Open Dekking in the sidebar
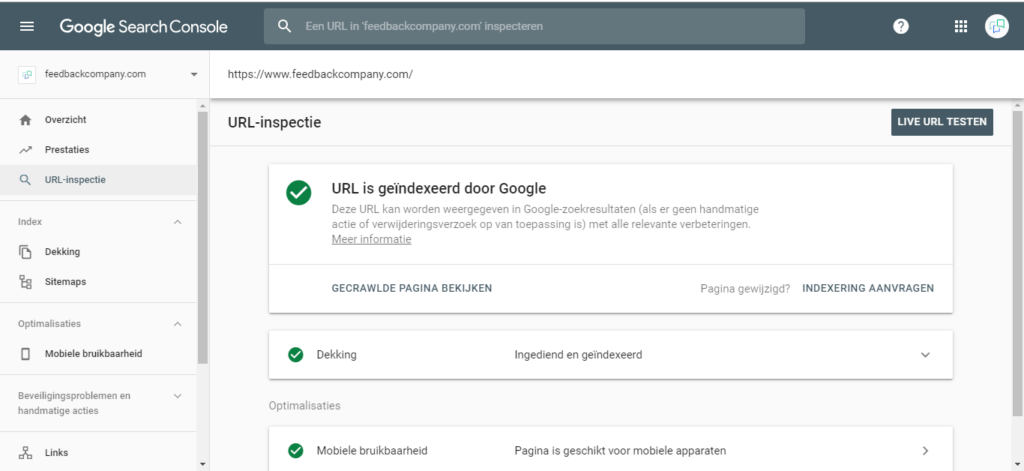Viewport: 1024px width, 471px height. pyautogui.click(x=62, y=252)
